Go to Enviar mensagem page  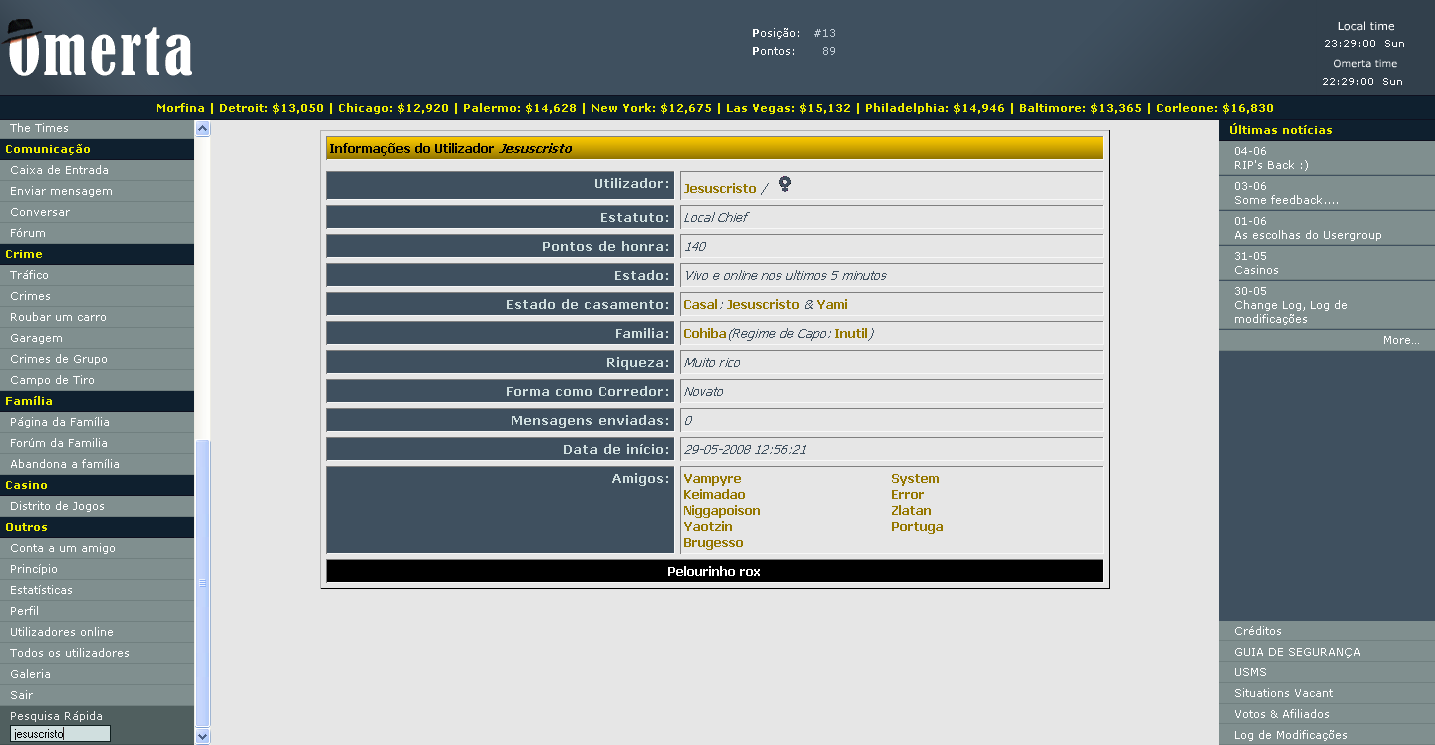(61, 191)
